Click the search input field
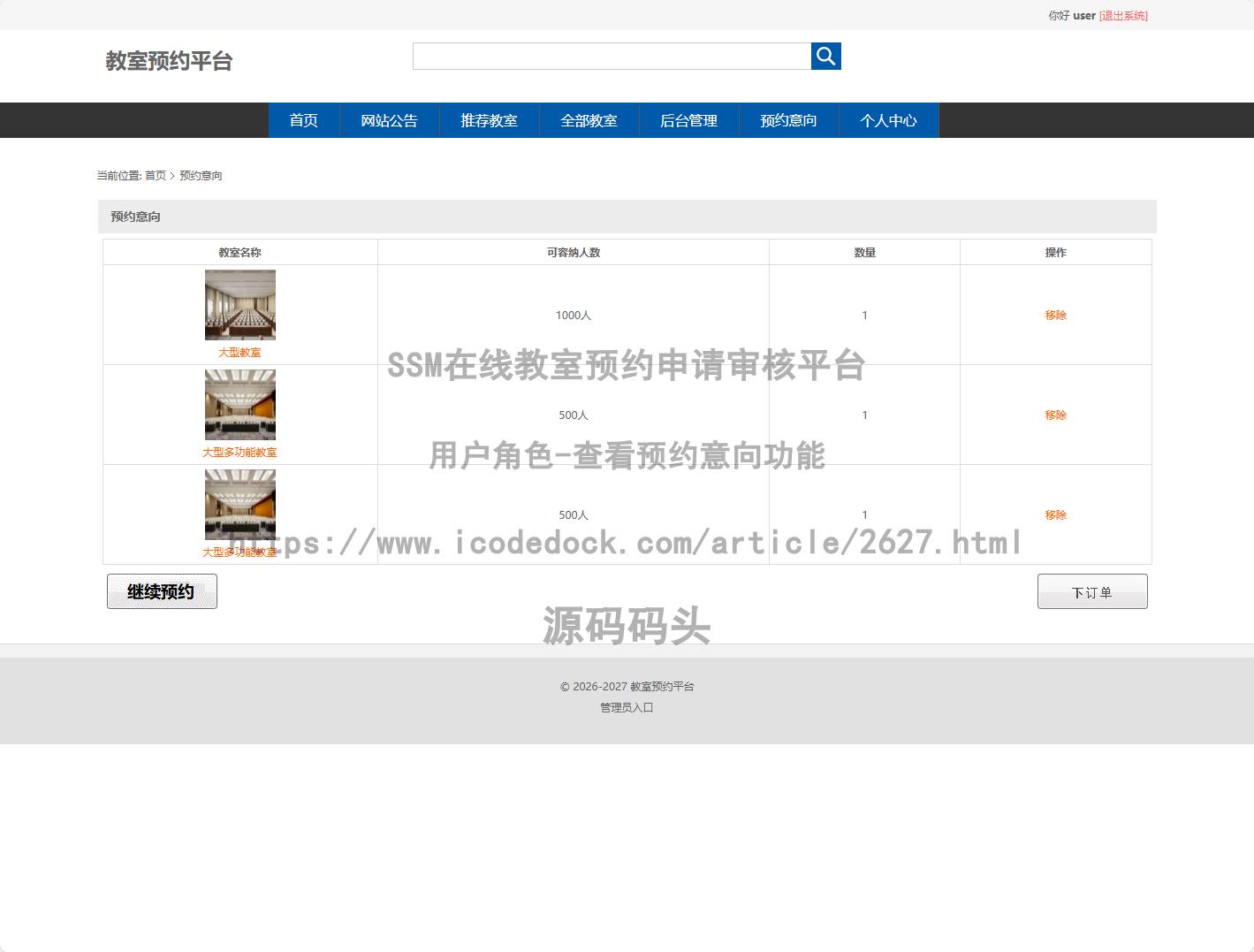The image size is (1254, 952). tap(612, 57)
